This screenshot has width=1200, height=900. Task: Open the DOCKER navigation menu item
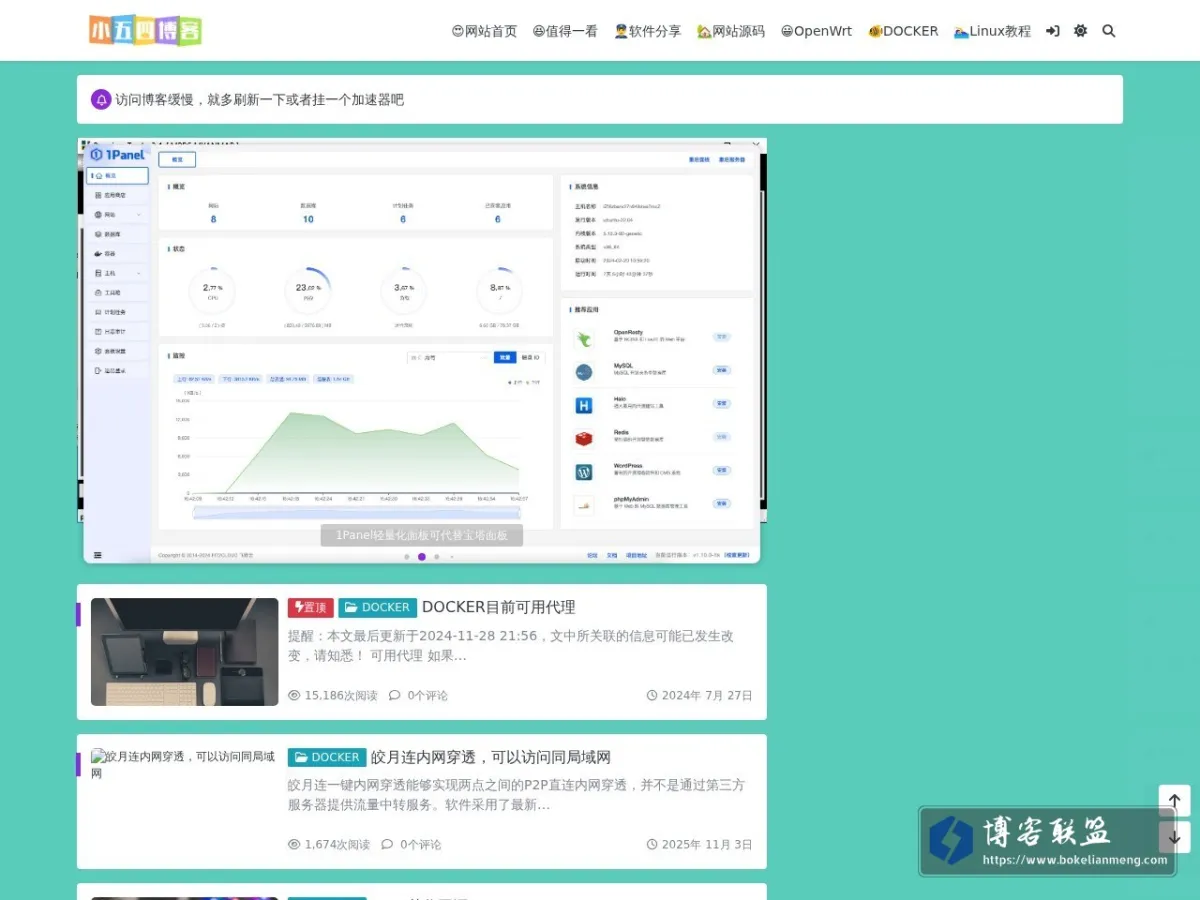903,31
